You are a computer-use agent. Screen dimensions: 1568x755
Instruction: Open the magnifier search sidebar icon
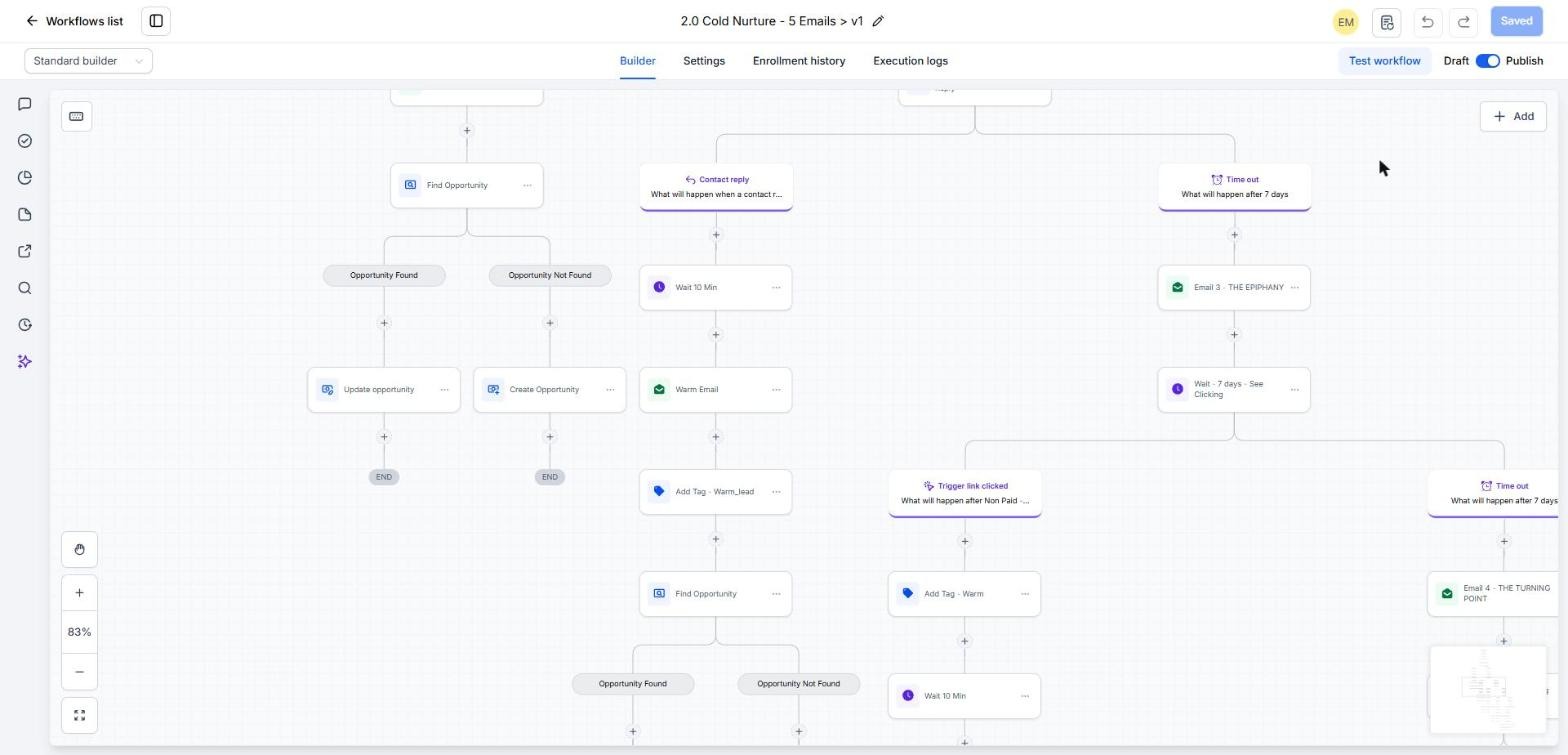coord(25,288)
